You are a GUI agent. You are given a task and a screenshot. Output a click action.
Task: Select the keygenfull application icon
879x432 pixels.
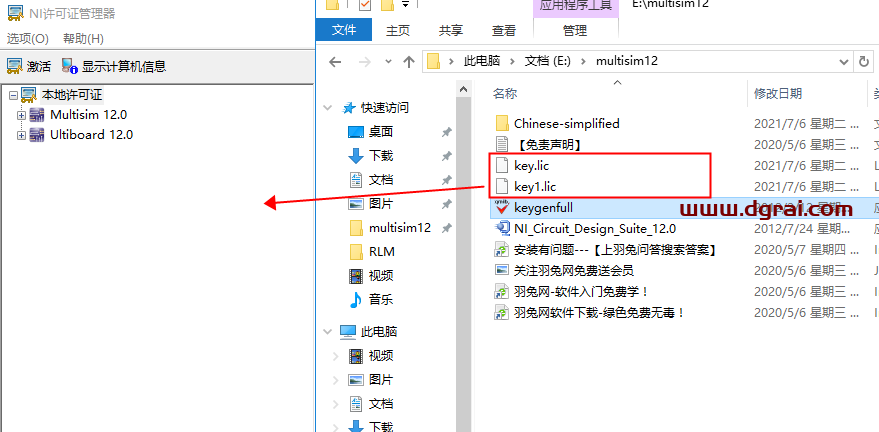coord(501,208)
